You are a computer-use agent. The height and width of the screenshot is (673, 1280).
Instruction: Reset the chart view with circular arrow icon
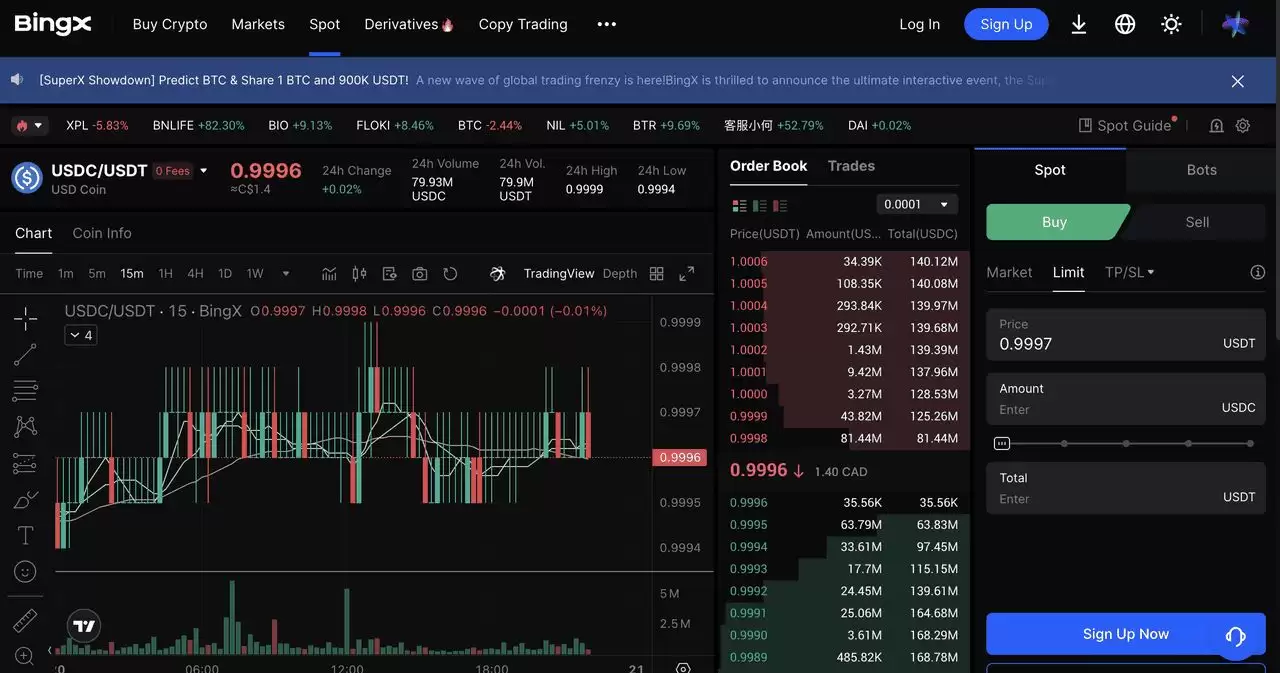tap(450, 272)
